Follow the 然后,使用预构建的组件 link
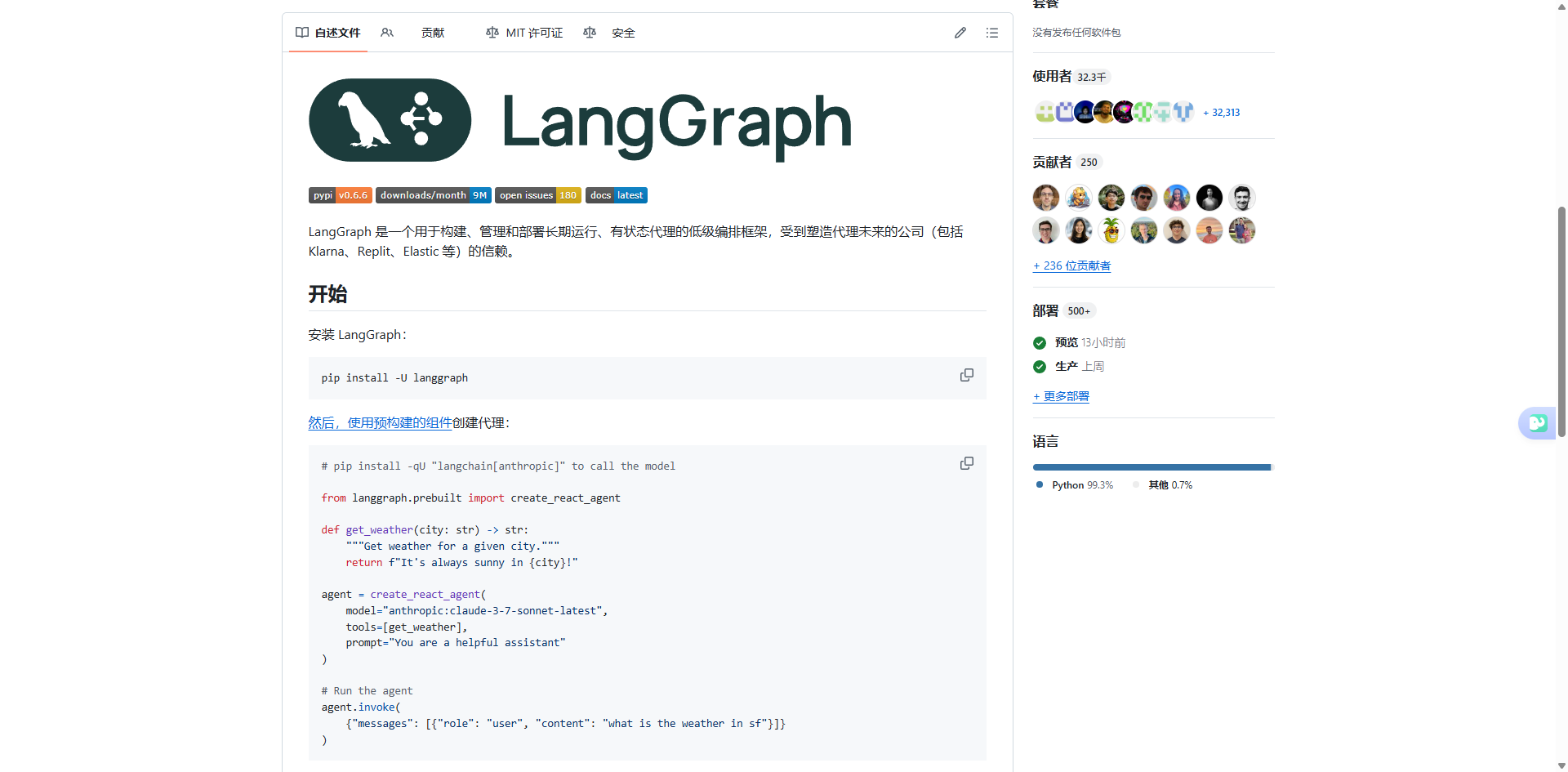 tap(381, 423)
